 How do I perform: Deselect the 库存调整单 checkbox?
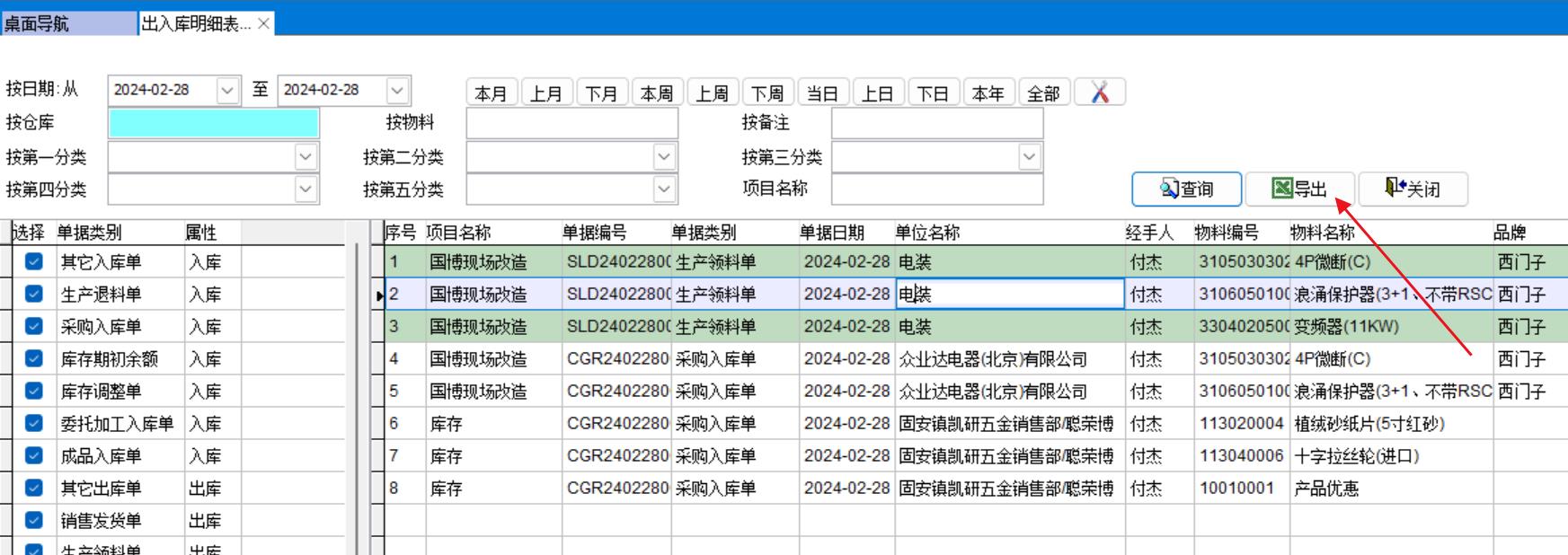tap(34, 391)
